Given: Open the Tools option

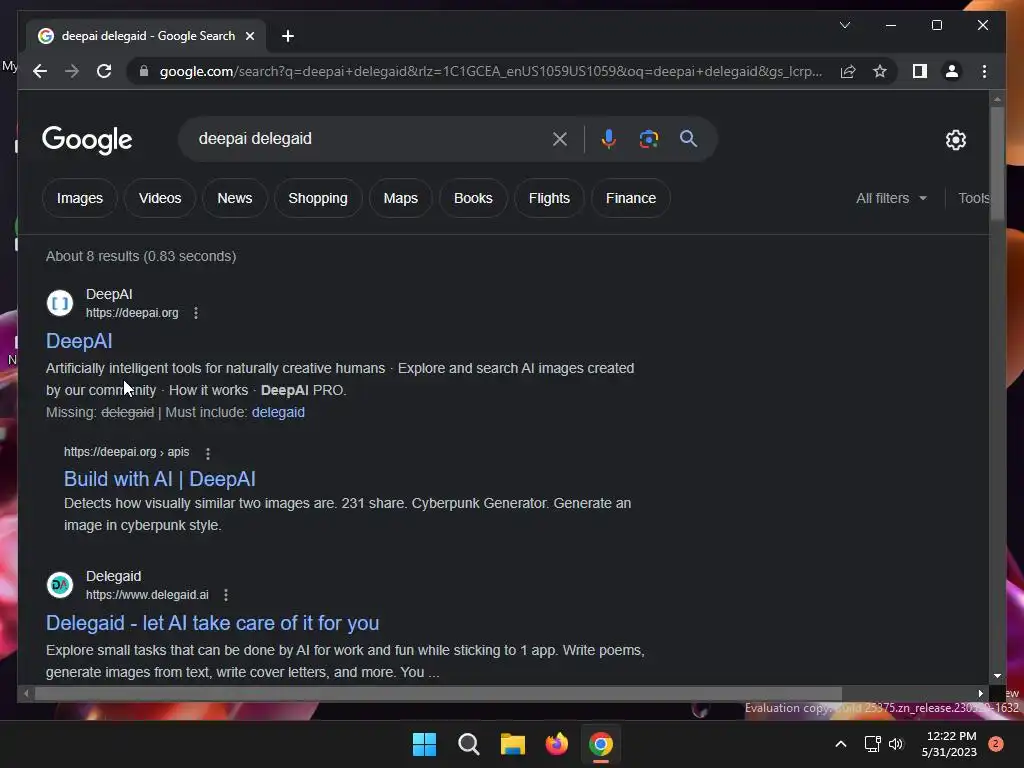Looking at the screenshot, I should coord(973,198).
